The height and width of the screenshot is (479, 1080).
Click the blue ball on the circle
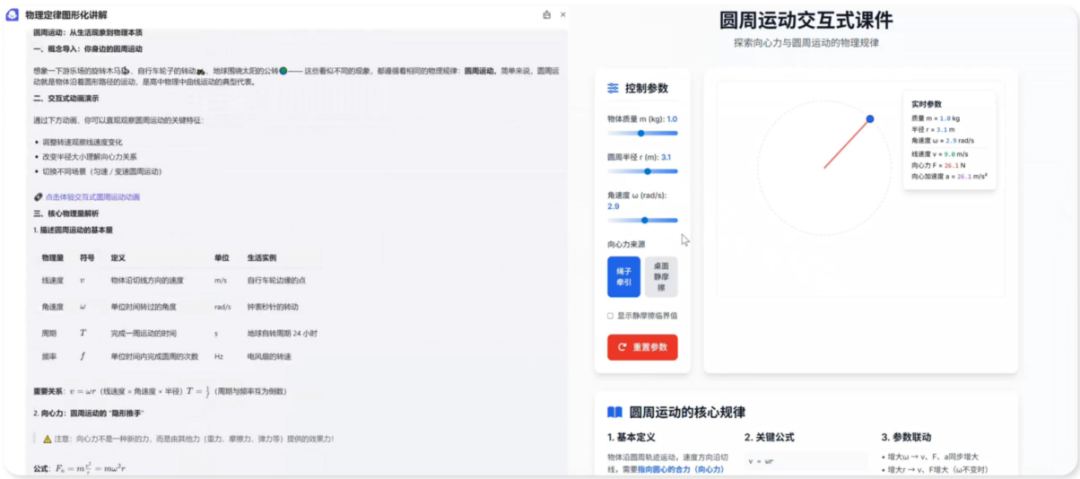tap(870, 119)
